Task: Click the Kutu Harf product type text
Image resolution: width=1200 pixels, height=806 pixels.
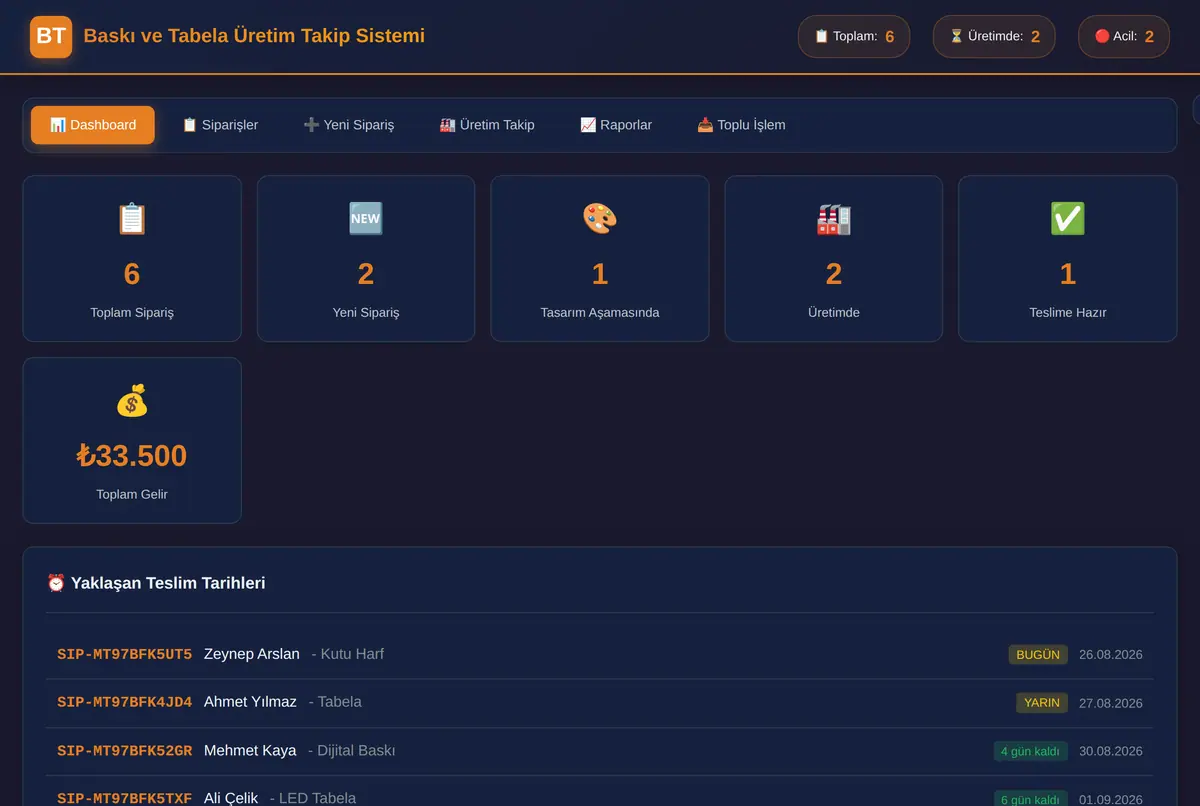Action: [352, 654]
